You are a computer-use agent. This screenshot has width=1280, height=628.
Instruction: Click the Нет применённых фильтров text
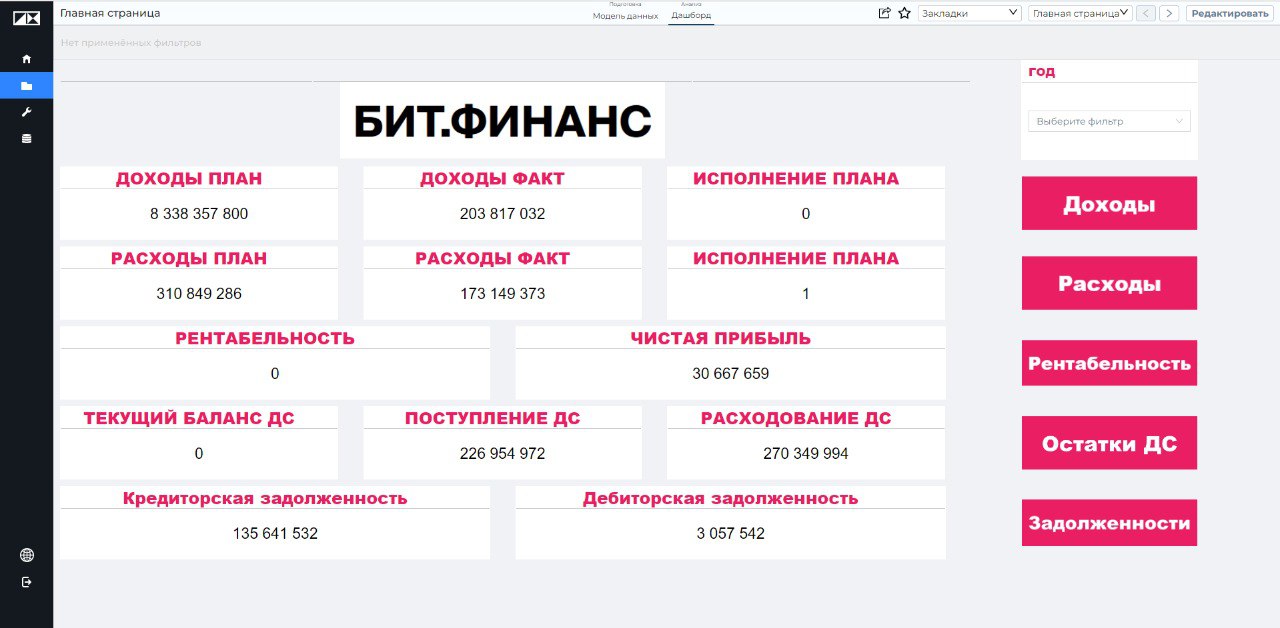pyautogui.click(x=131, y=44)
